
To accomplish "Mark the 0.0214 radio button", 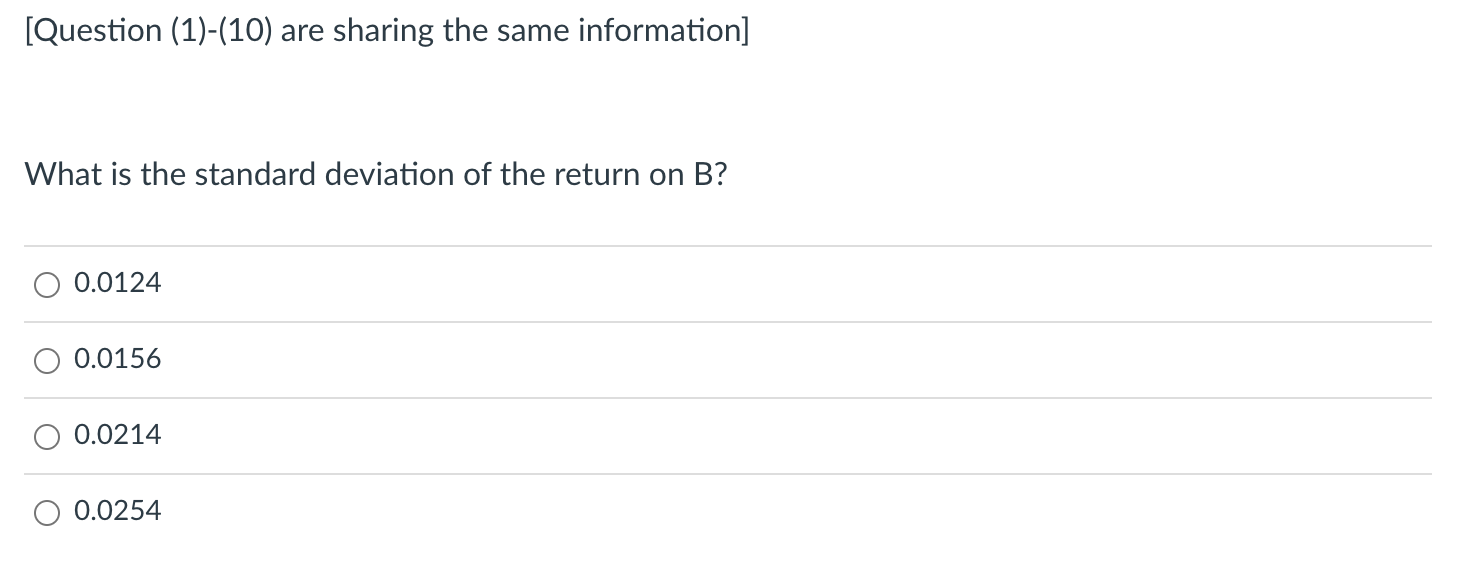I will (x=47, y=437).
